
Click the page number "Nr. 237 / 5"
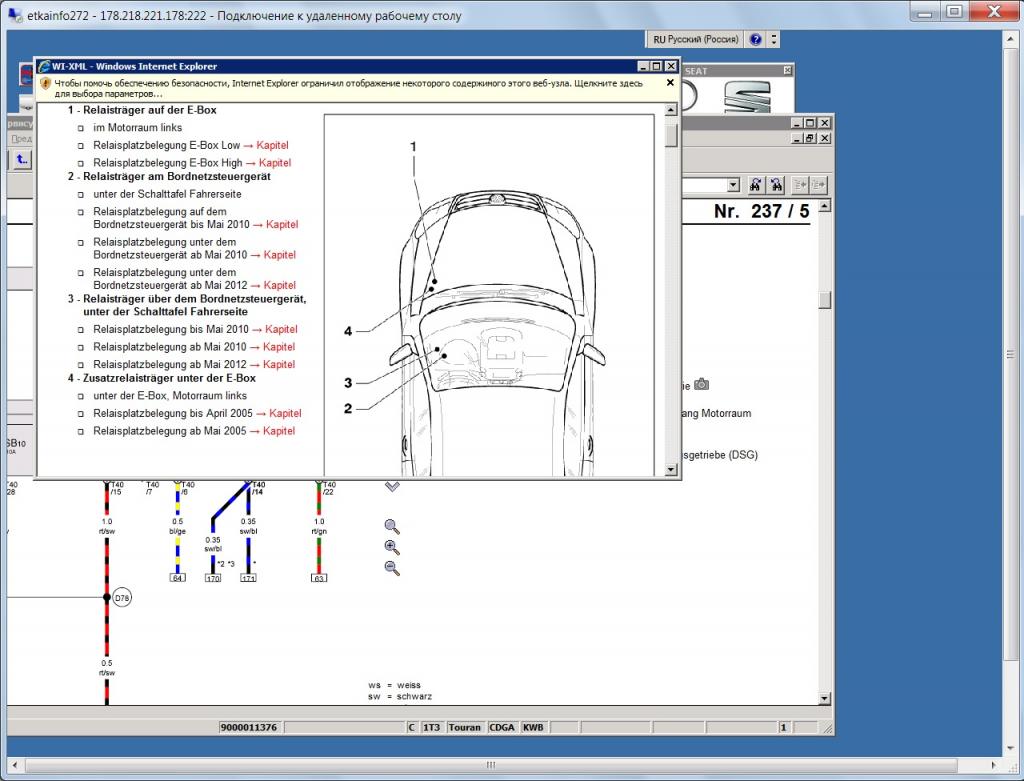coord(761,212)
